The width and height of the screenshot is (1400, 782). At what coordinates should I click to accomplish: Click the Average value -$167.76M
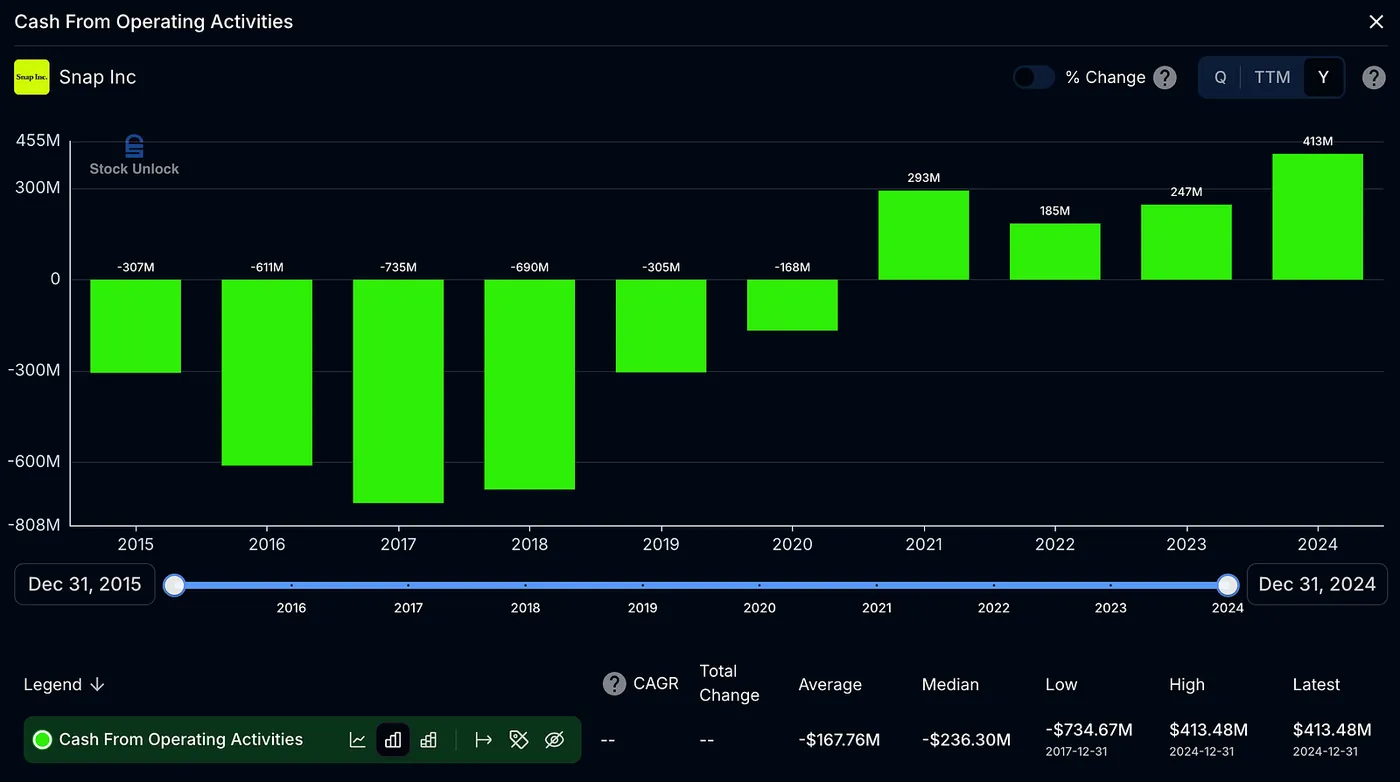839,740
